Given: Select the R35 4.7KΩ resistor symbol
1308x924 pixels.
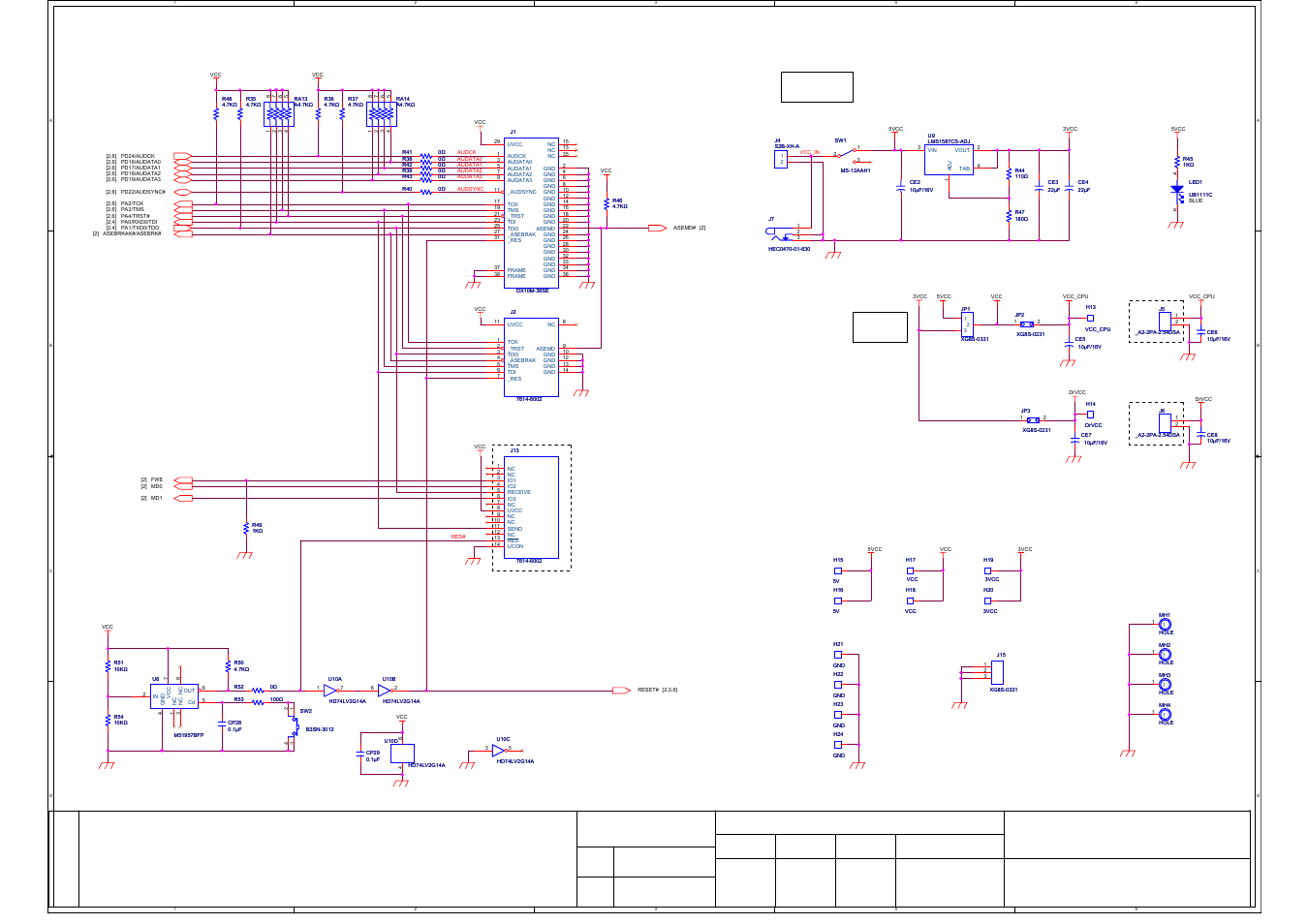Looking at the screenshot, I should coord(240,113).
